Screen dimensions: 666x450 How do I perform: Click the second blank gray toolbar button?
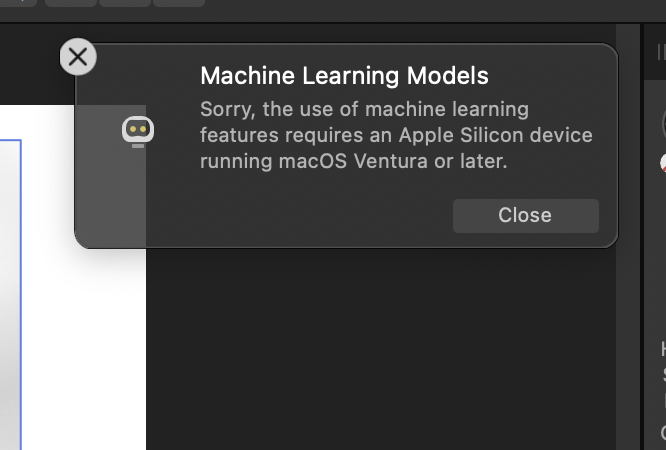pos(125,3)
